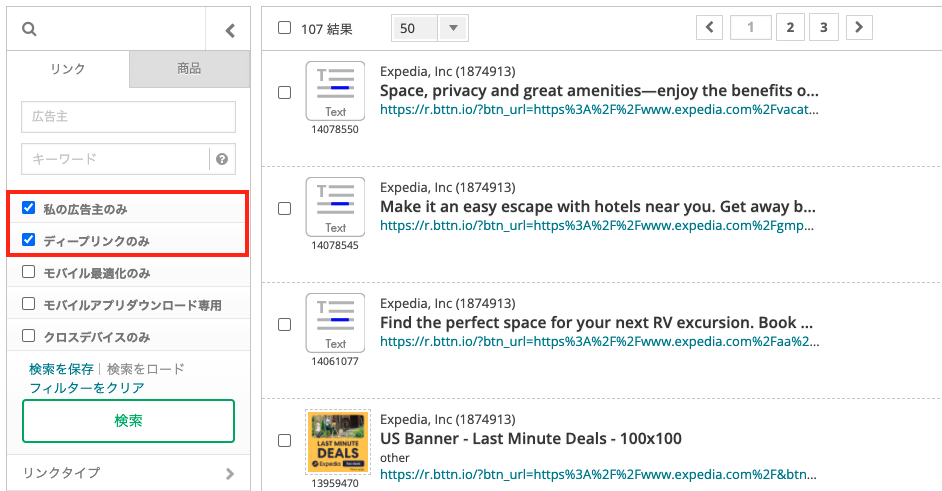Check select-all box next to 107 結果
The height and width of the screenshot is (491, 942).
tap(285, 28)
